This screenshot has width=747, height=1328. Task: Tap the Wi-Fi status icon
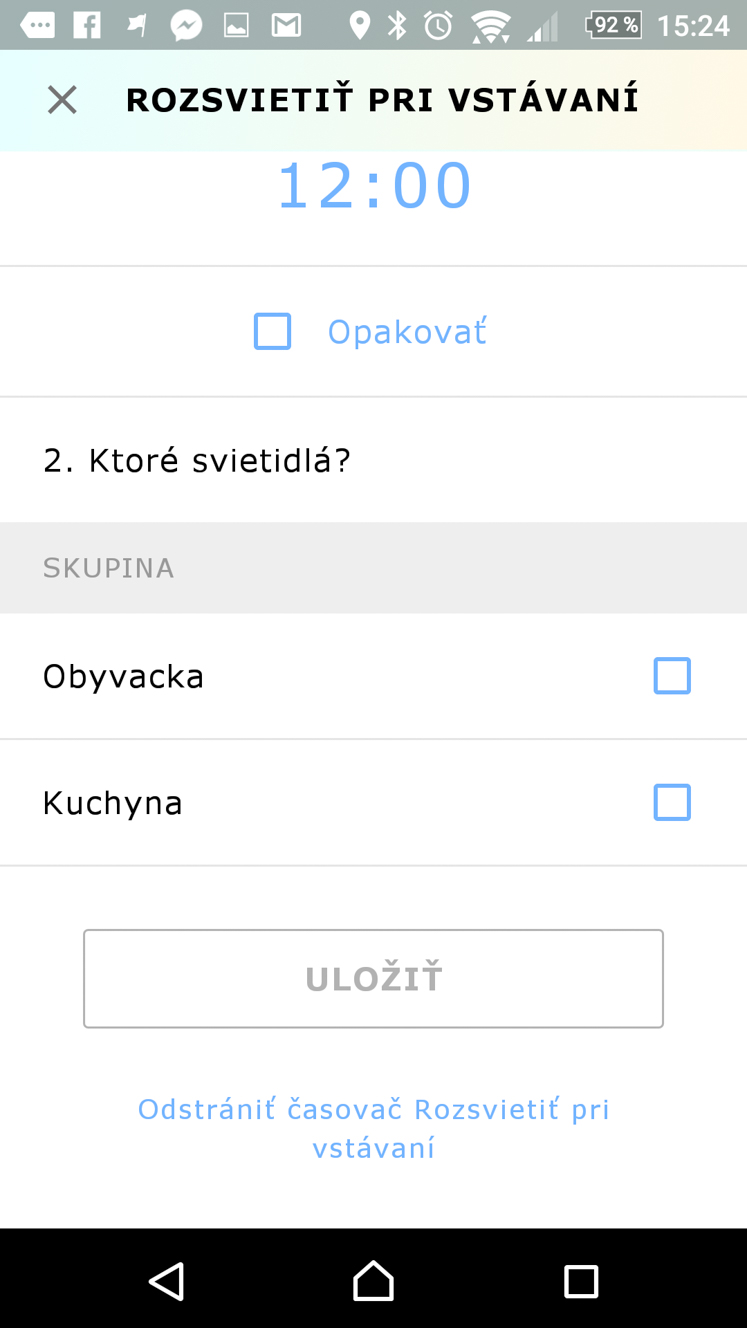point(491,26)
